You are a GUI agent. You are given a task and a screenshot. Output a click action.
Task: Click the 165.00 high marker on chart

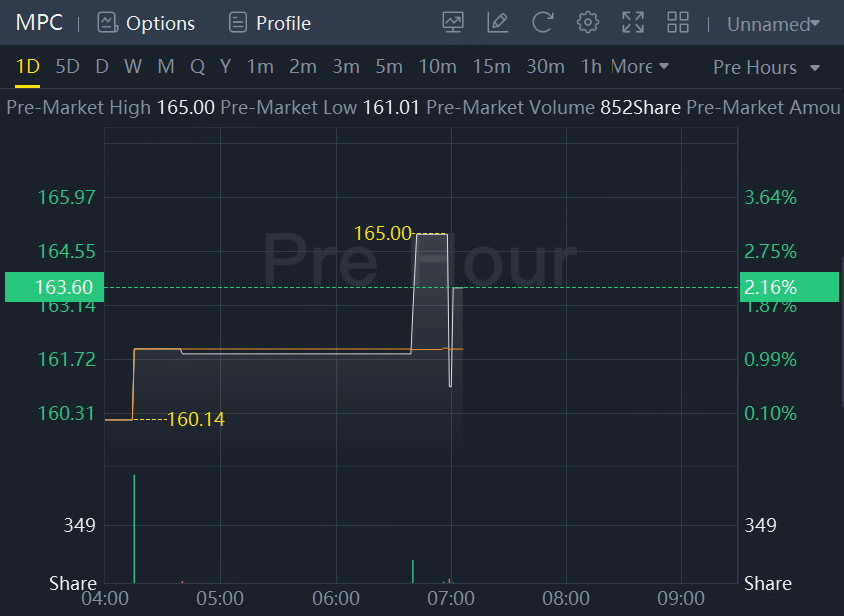click(x=382, y=233)
